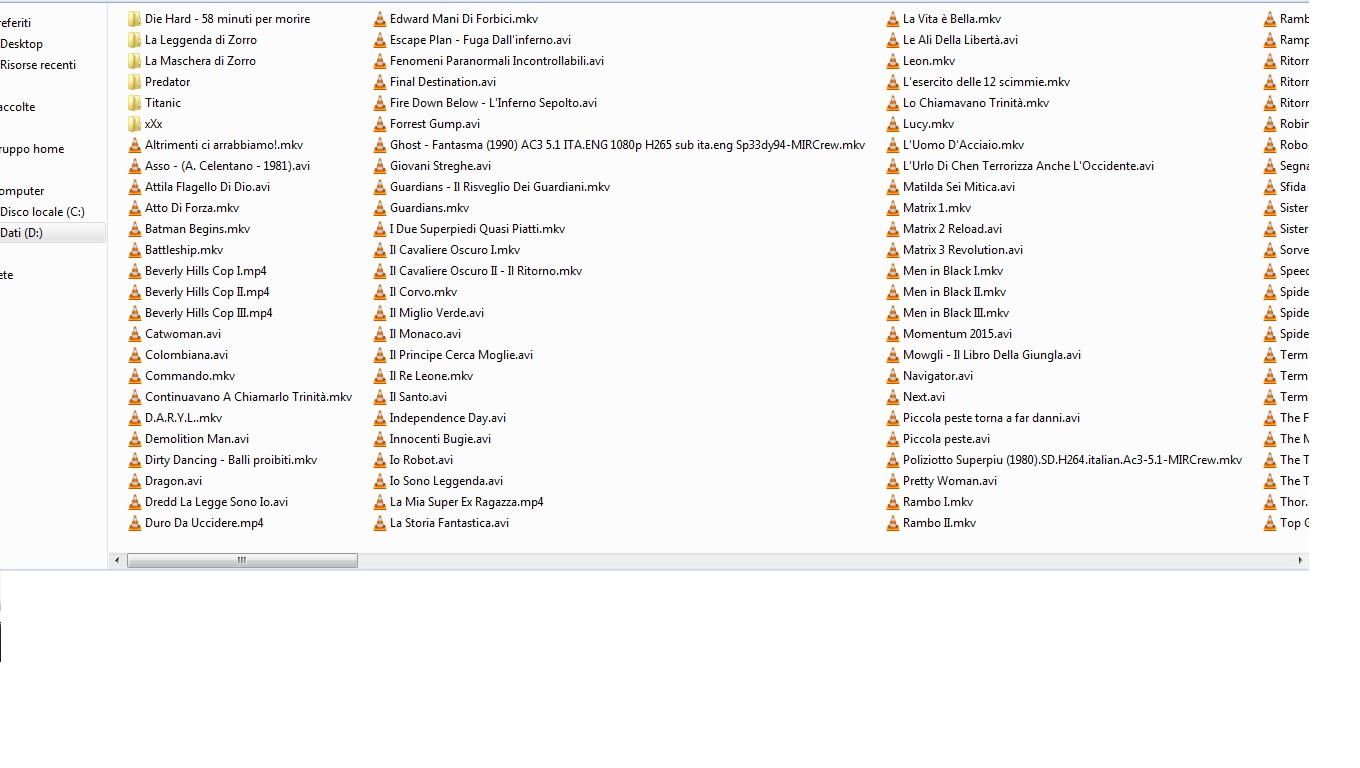Select Altrimenti ci arrabbiamo!.mkv file name
The image size is (1360, 768).
pos(224,145)
